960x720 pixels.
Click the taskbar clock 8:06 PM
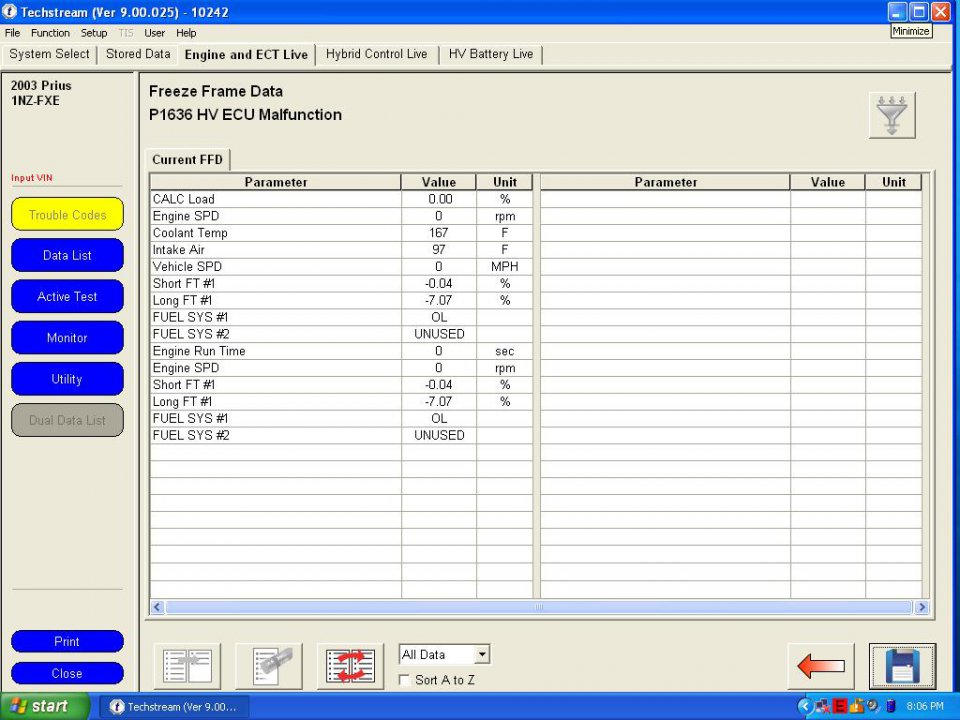point(925,707)
